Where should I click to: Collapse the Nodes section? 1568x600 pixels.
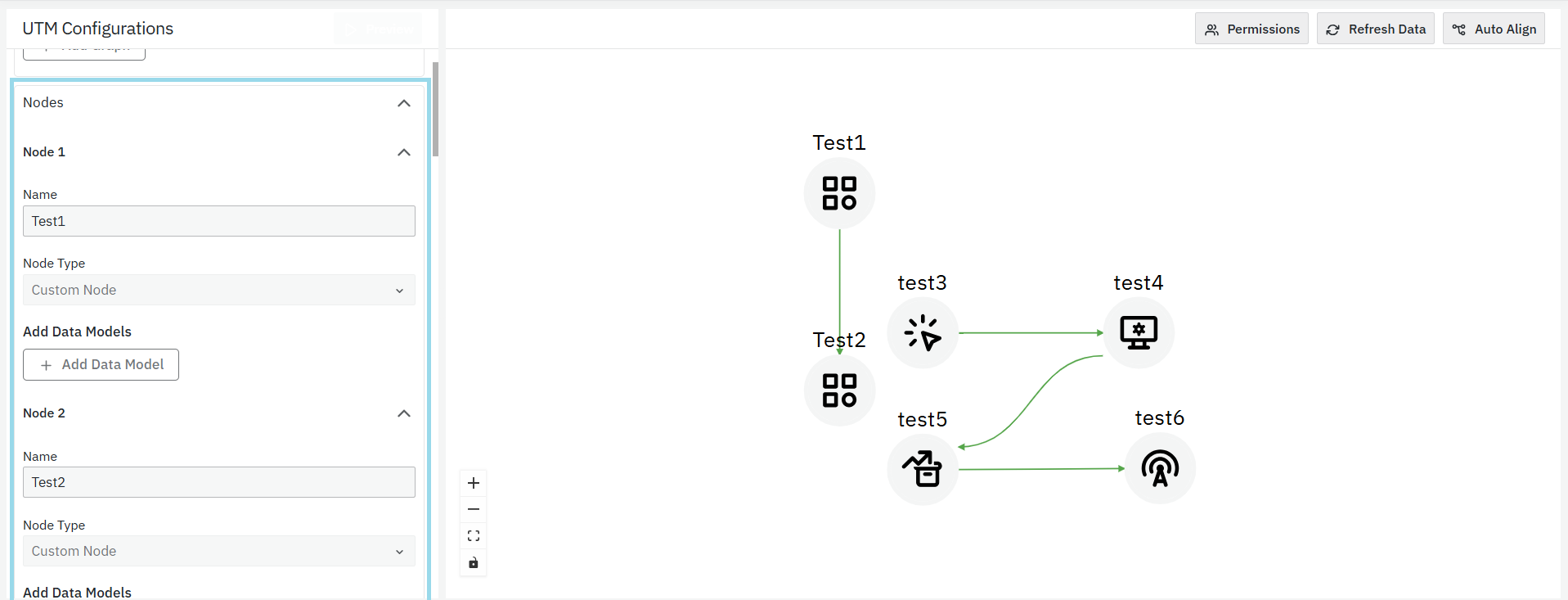(x=403, y=103)
